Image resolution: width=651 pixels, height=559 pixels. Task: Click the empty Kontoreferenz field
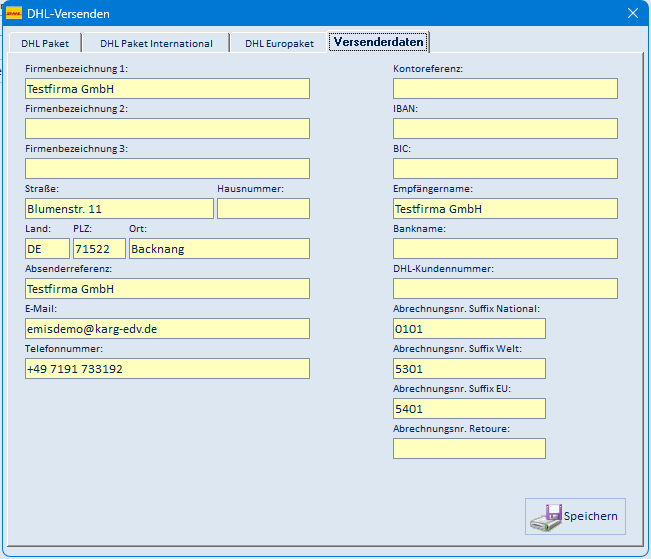click(505, 88)
